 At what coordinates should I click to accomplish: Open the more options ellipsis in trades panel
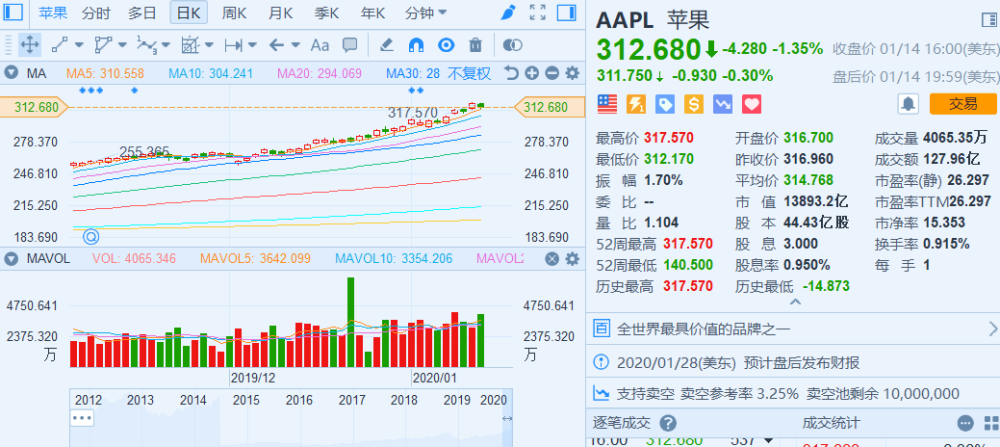pos(966,423)
